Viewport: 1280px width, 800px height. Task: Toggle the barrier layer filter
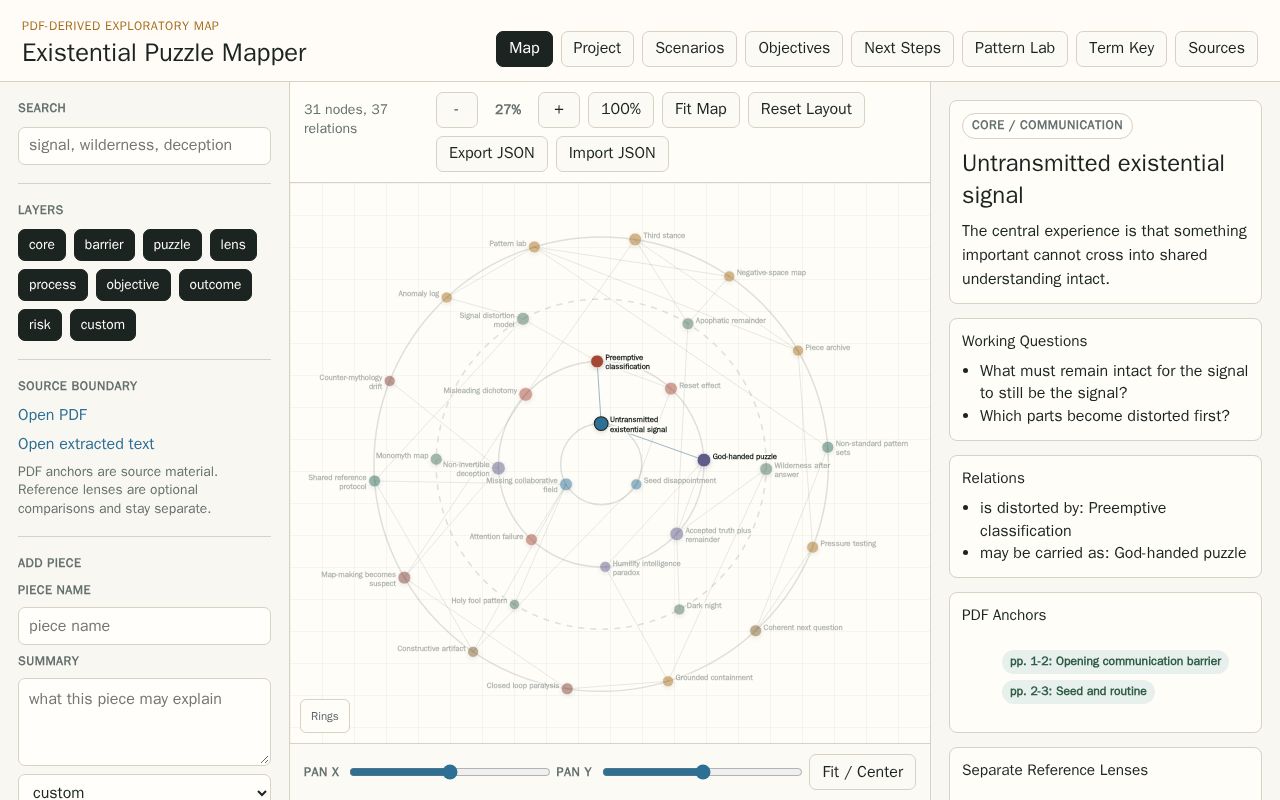point(104,245)
